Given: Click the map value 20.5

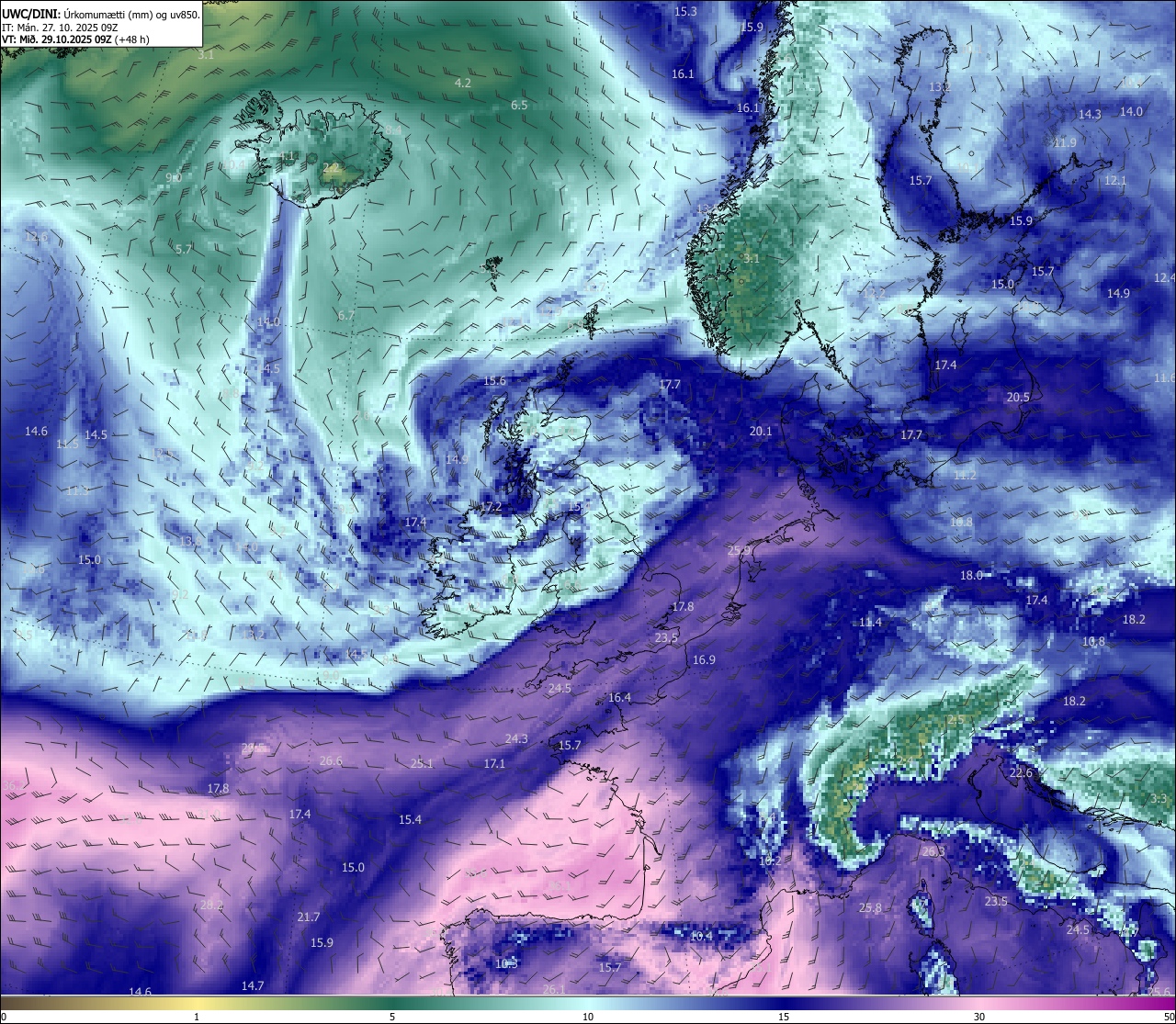Looking at the screenshot, I should [1018, 398].
